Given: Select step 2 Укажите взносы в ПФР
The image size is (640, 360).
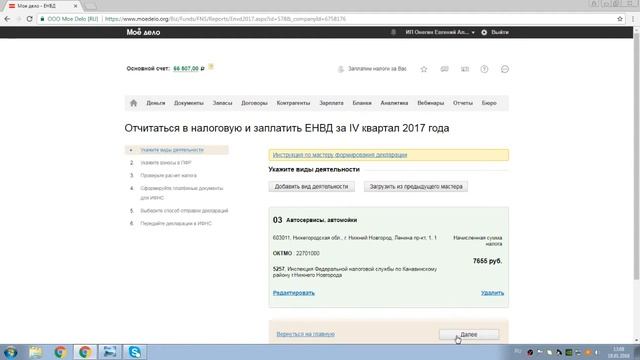Looking at the screenshot, I should click(x=166, y=162).
